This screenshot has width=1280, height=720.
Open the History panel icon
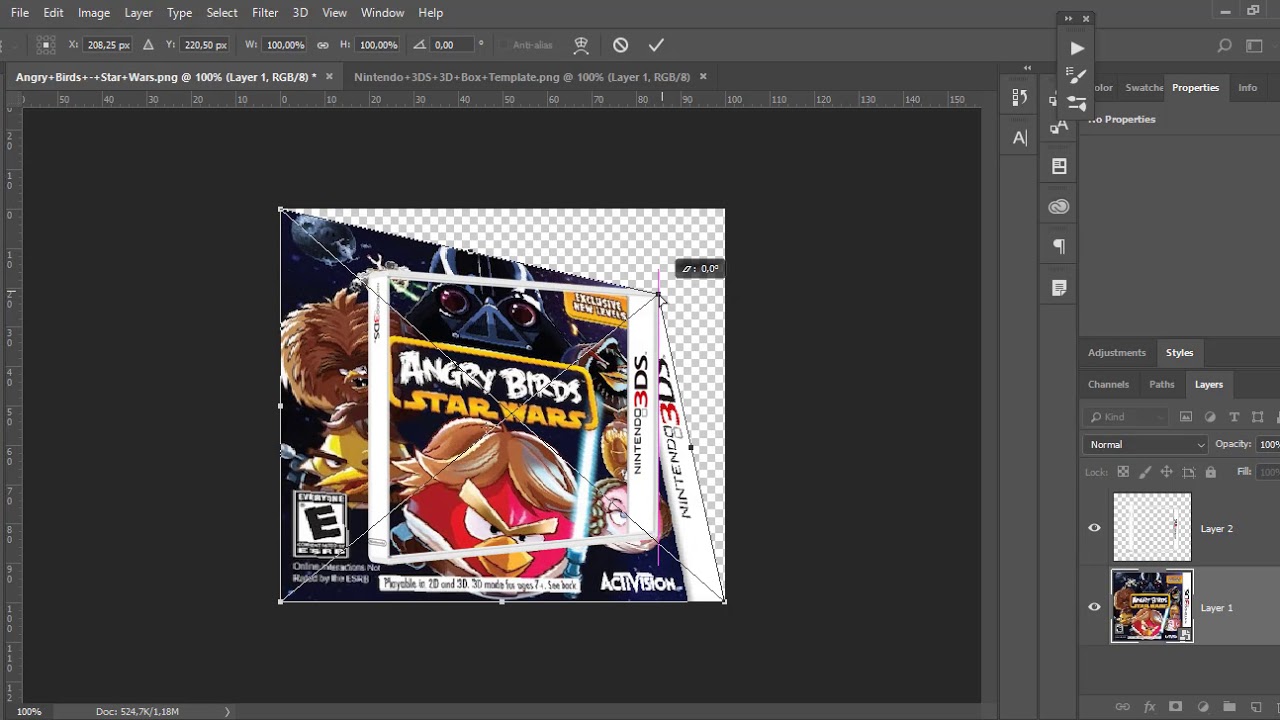click(1019, 97)
